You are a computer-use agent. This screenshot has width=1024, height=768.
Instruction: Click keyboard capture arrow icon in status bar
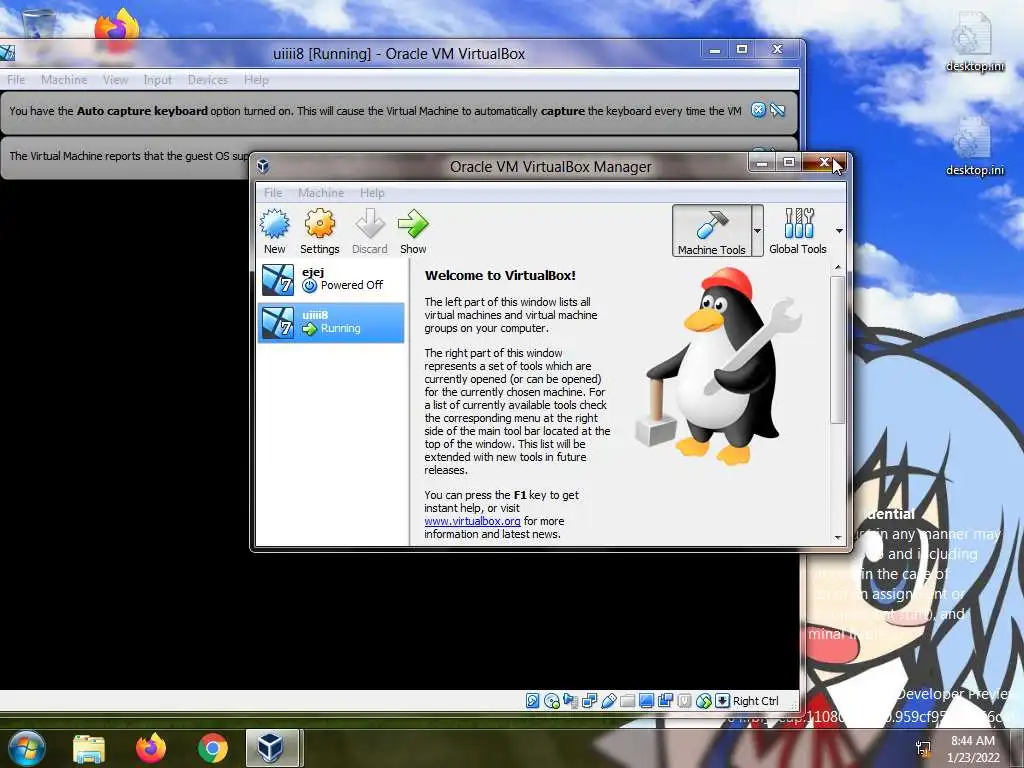(722, 701)
